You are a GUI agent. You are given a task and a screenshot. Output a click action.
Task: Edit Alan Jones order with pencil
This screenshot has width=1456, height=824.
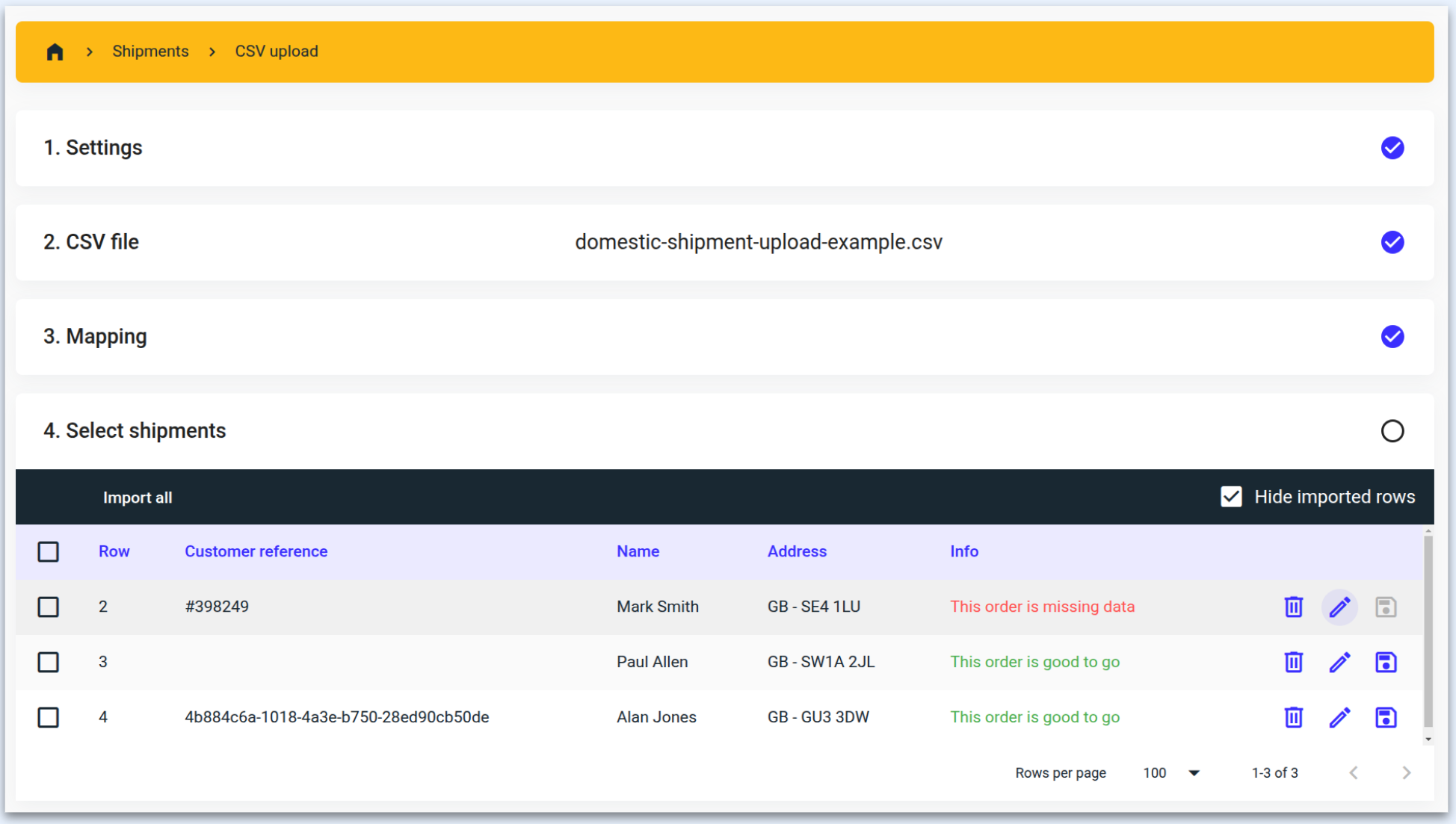pos(1339,717)
